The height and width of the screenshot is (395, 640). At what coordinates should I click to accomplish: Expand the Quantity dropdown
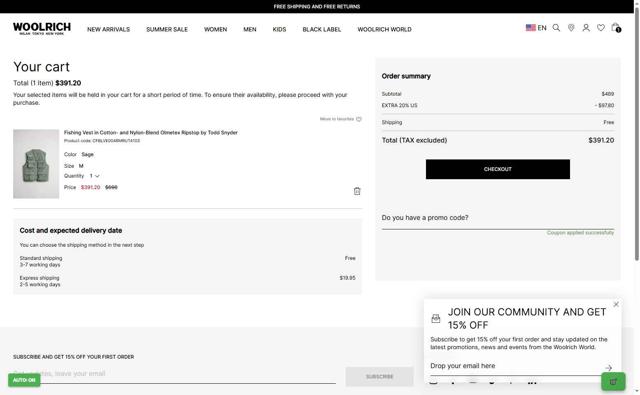(x=95, y=176)
